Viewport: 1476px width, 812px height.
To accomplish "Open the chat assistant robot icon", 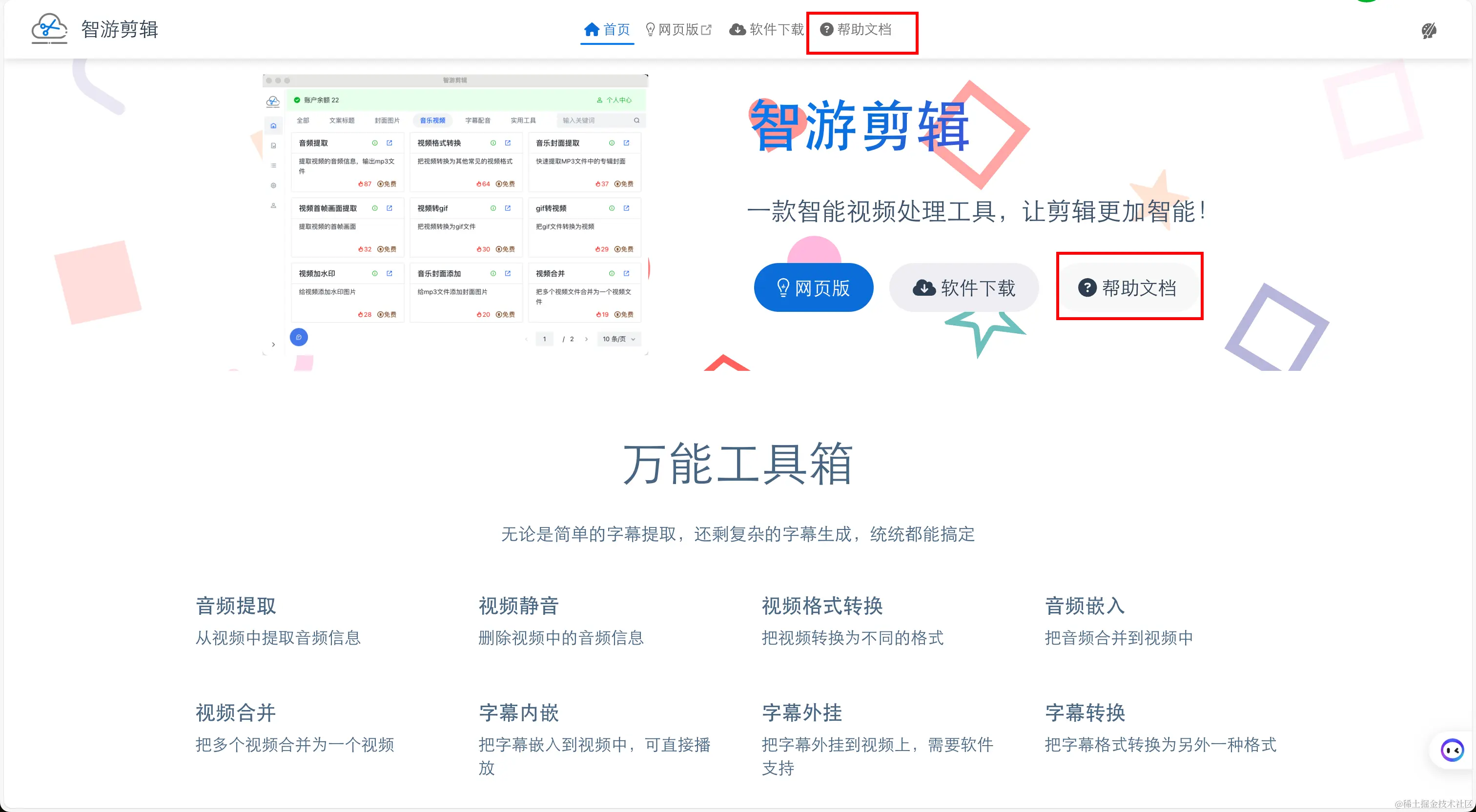I will pyautogui.click(x=1453, y=750).
